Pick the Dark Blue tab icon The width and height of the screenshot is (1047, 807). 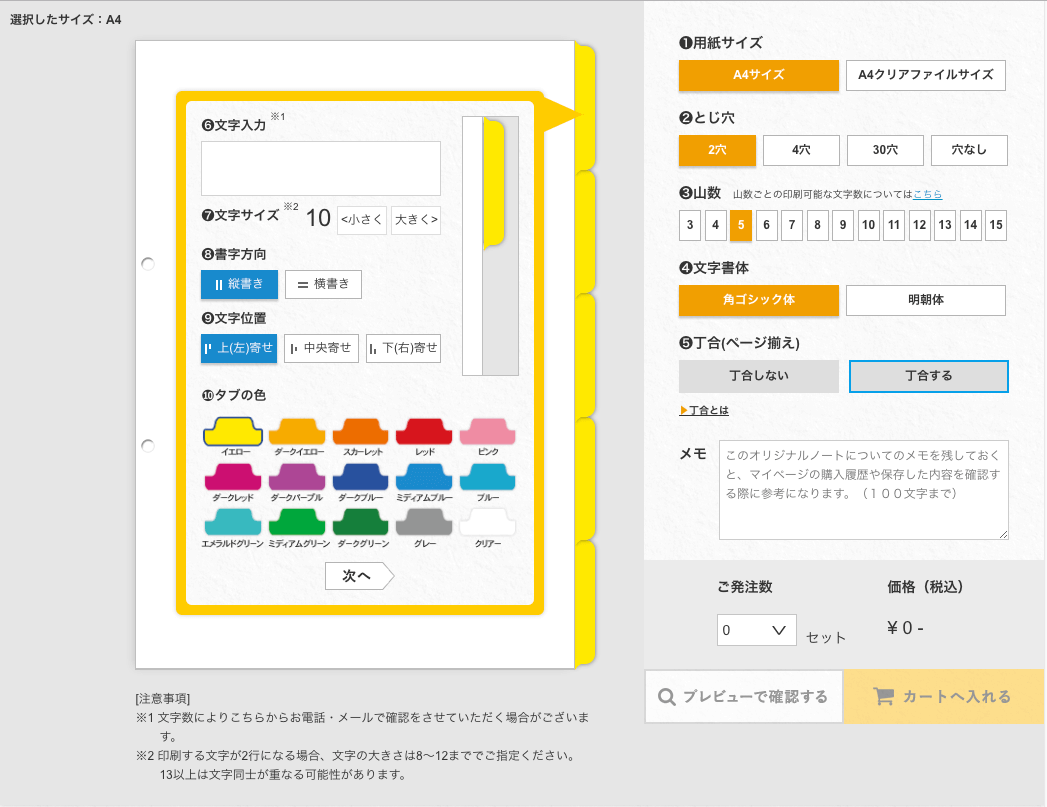coord(360,476)
